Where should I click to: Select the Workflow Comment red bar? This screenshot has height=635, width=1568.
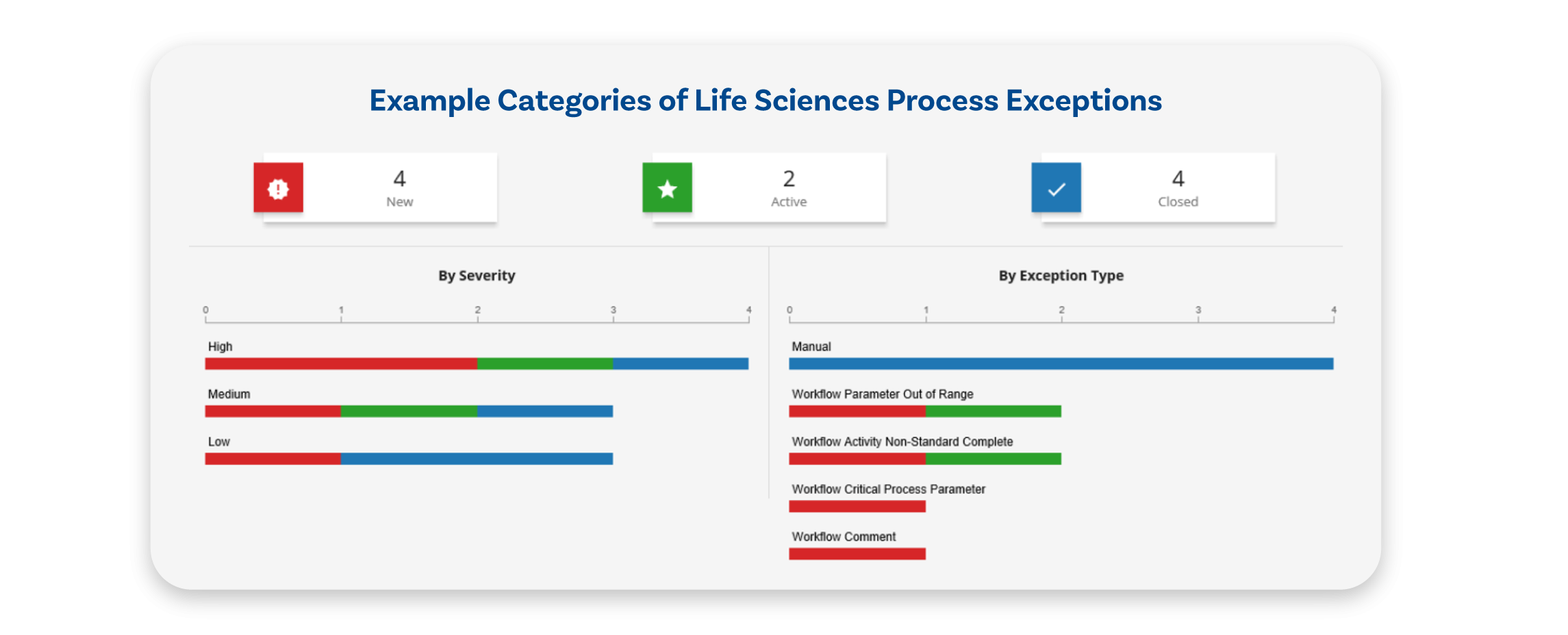857,554
